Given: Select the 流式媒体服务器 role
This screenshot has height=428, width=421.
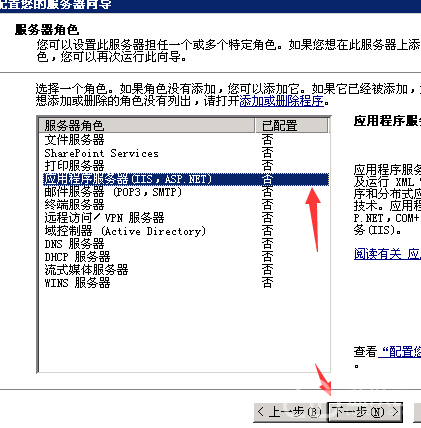Looking at the screenshot, I should coord(86,270).
